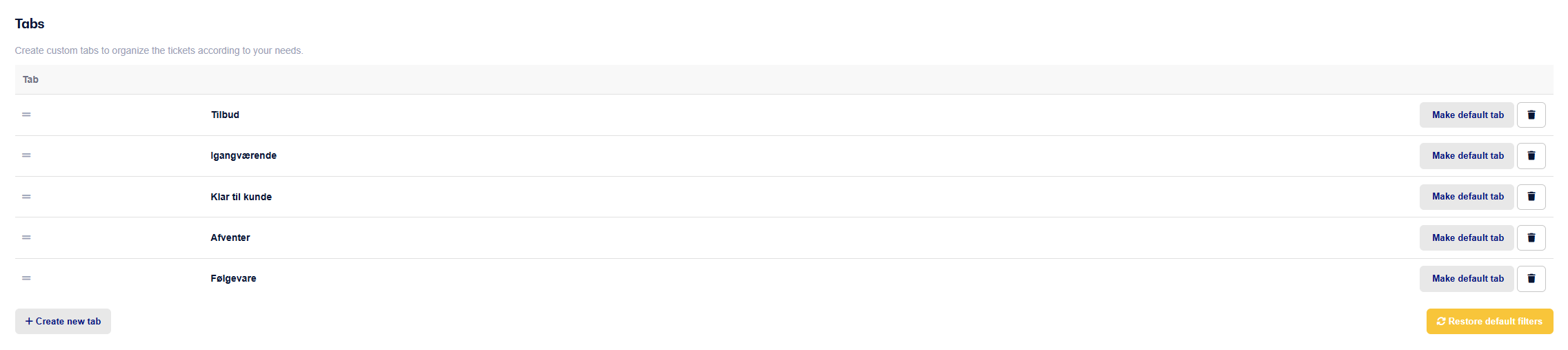
Task: Select the Følgevare tab name
Action: coord(233,278)
